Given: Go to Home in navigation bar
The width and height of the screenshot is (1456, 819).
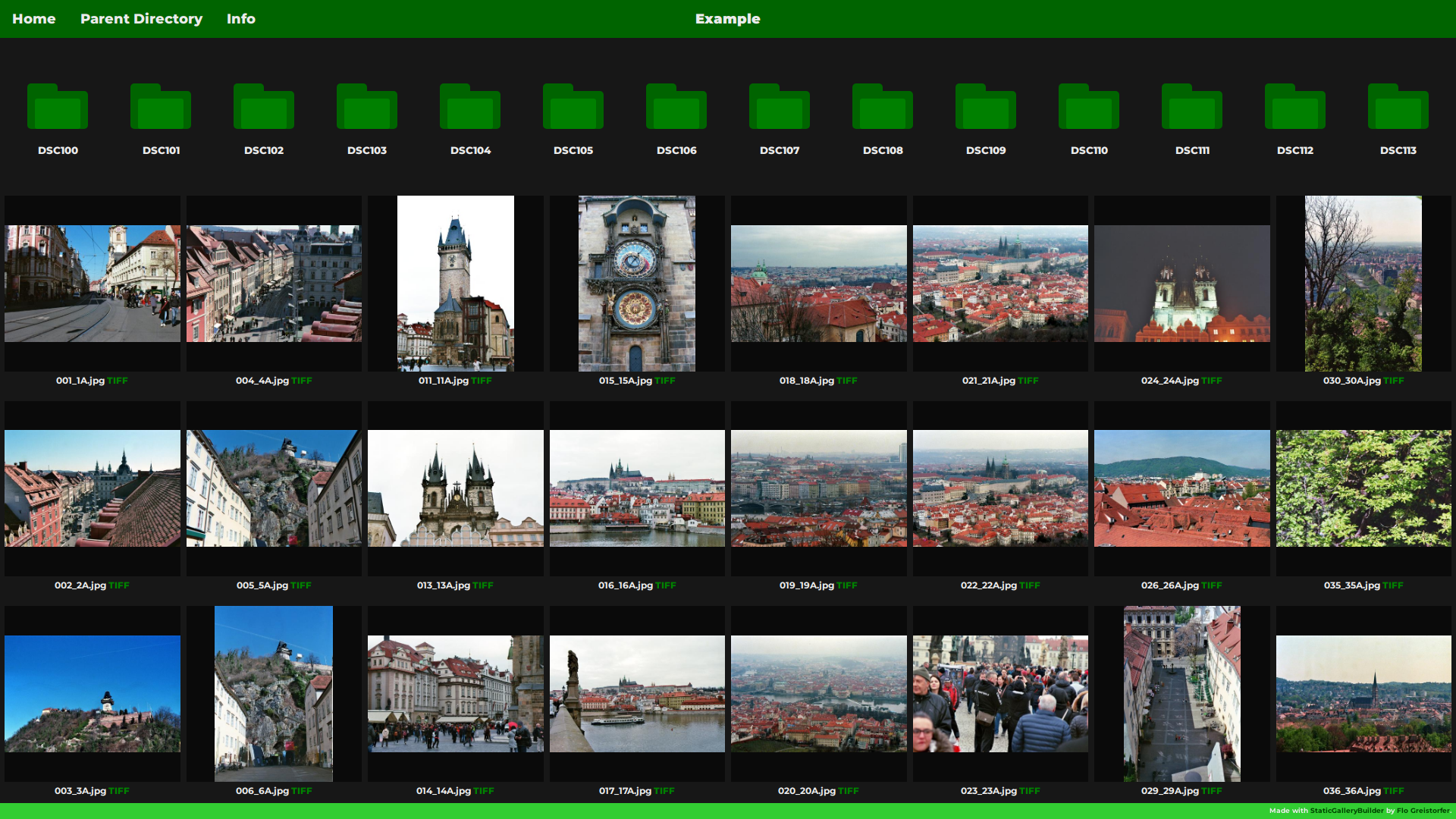Looking at the screenshot, I should 34,19.
